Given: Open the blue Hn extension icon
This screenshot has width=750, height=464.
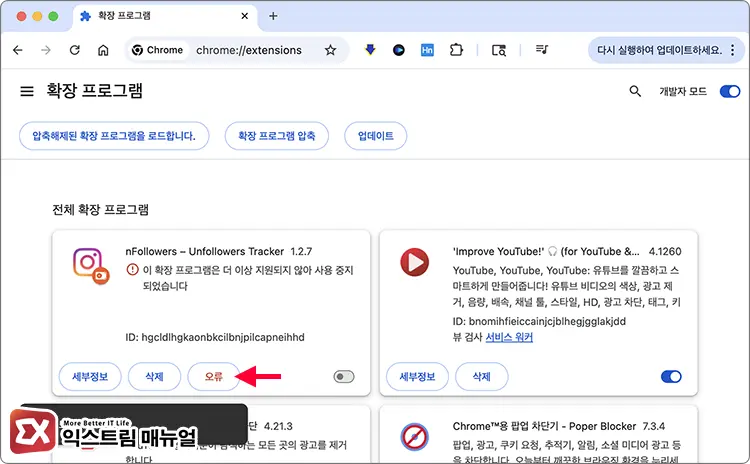Looking at the screenshot, I should 427,50.
